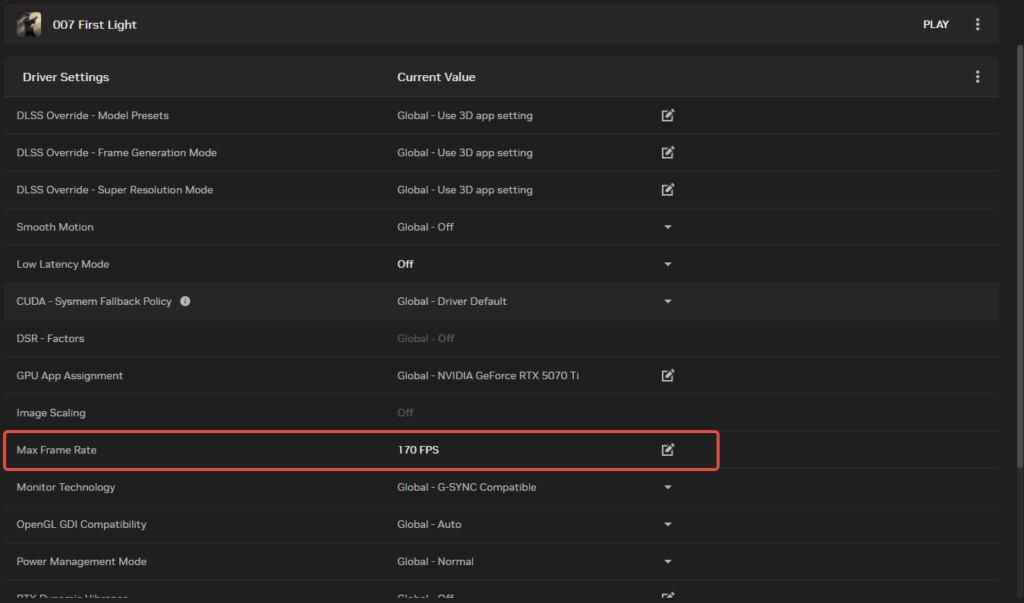Show info for CUDA Sysmem Fallback Policy
1024x603 pixels.
point(185,301)
